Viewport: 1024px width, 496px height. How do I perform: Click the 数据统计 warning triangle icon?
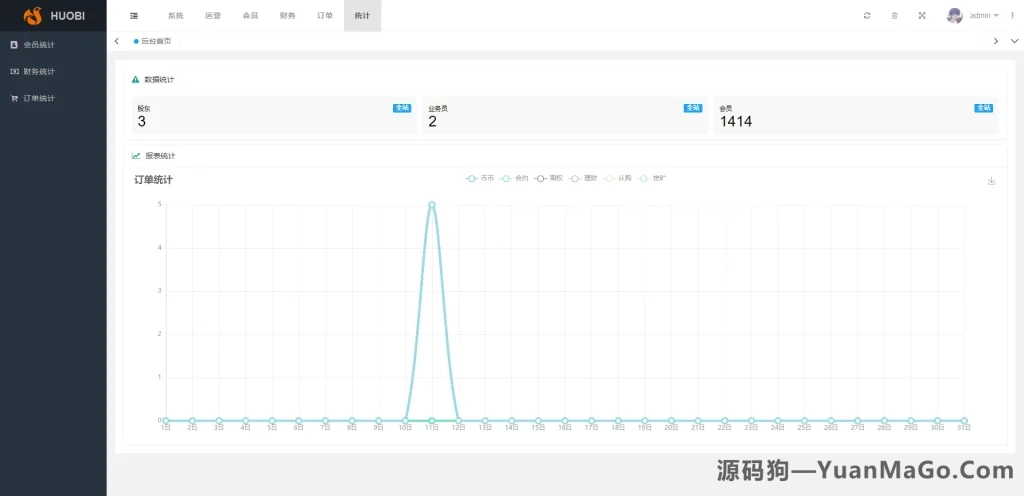[x=136, y=80]
